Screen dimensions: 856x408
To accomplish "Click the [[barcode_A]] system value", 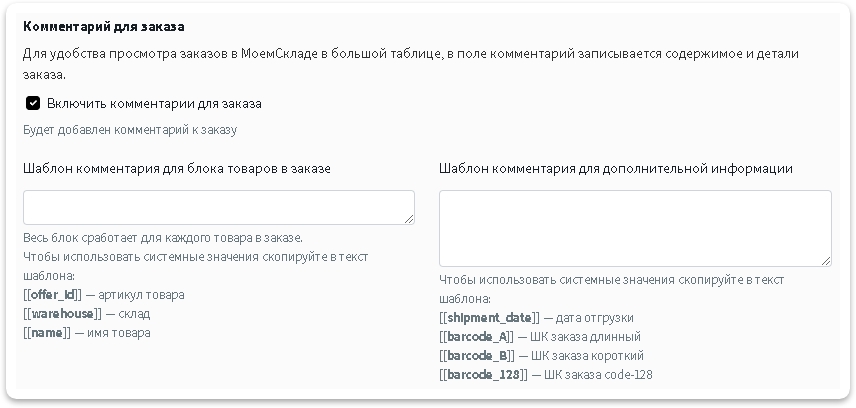I will click(x=476, y=337).
